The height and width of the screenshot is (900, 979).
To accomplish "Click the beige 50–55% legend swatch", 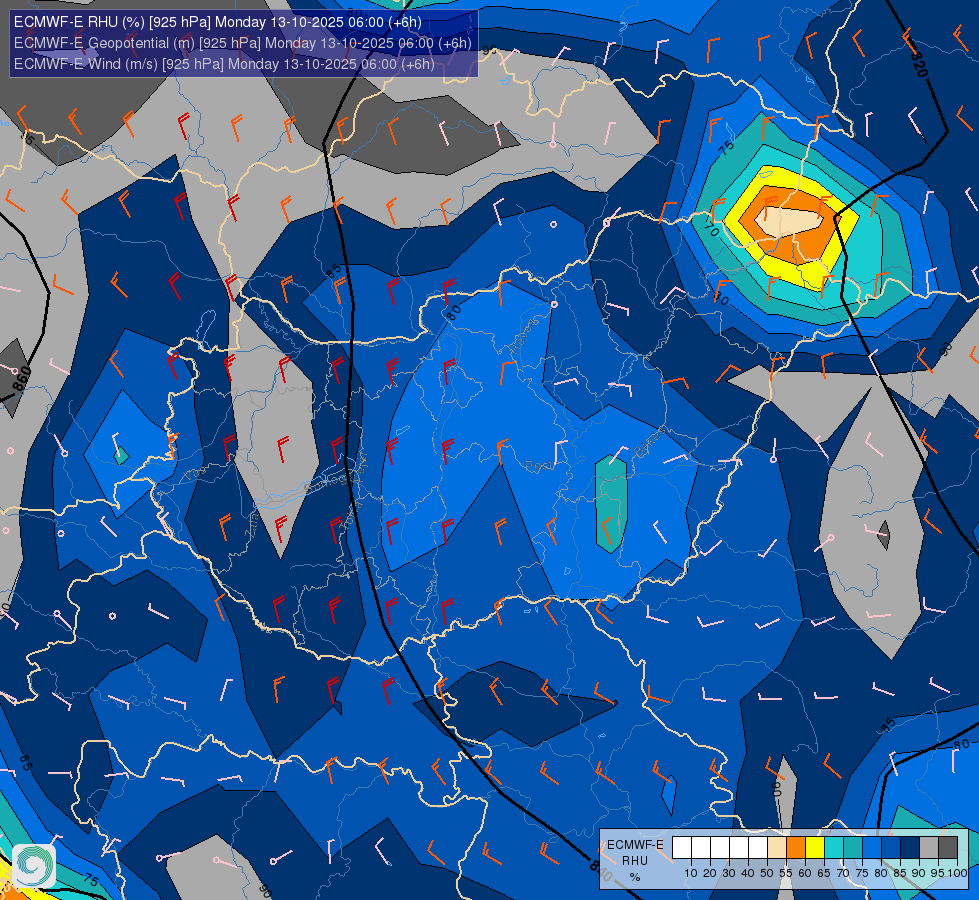I will pos(777,848).
